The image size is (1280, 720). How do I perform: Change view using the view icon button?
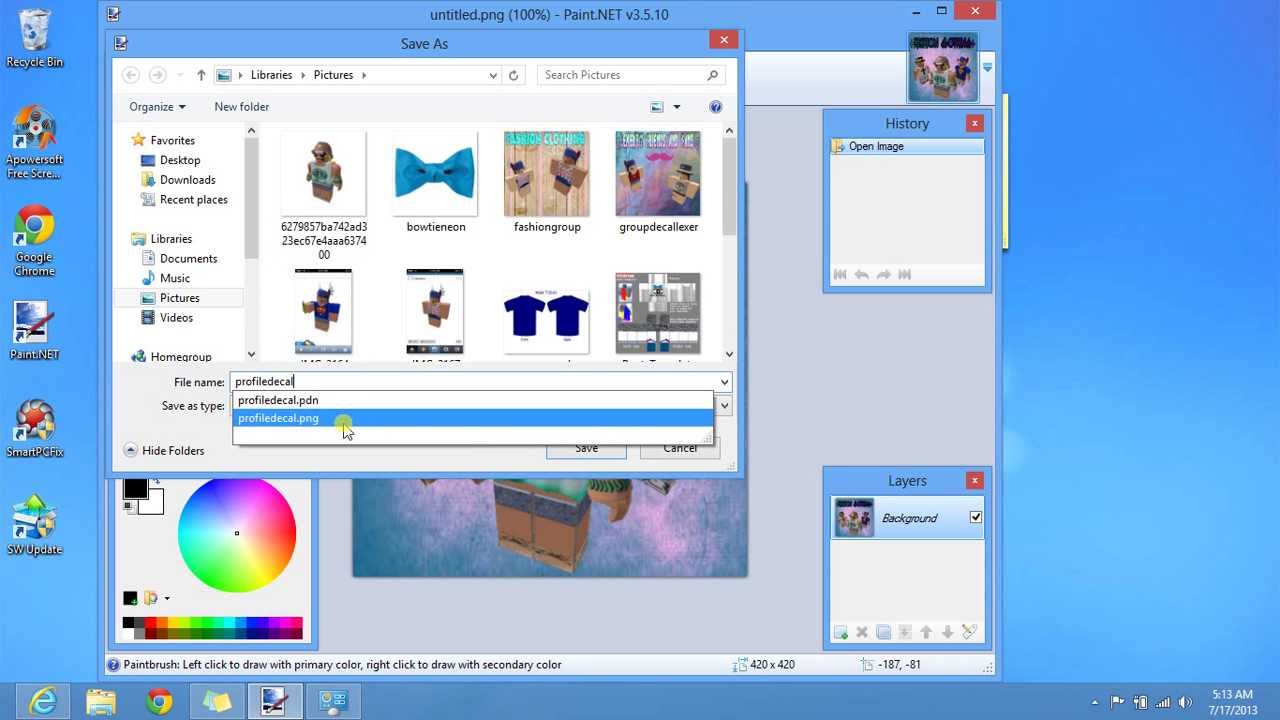point(657,107)
